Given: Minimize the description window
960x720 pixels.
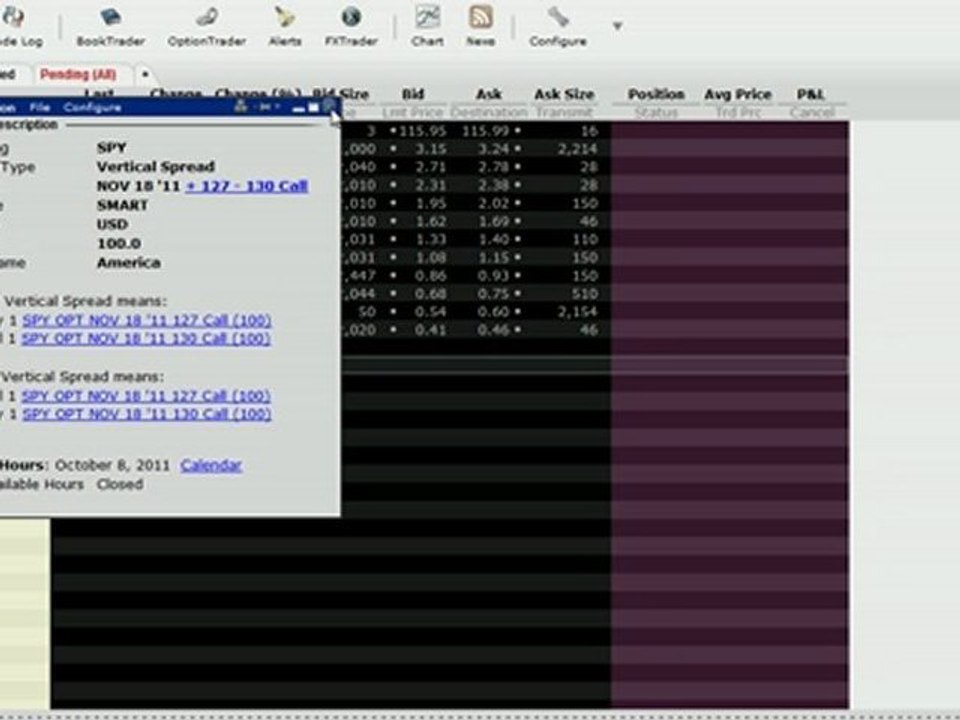Looking at the screenshot, I should [298, 108].
